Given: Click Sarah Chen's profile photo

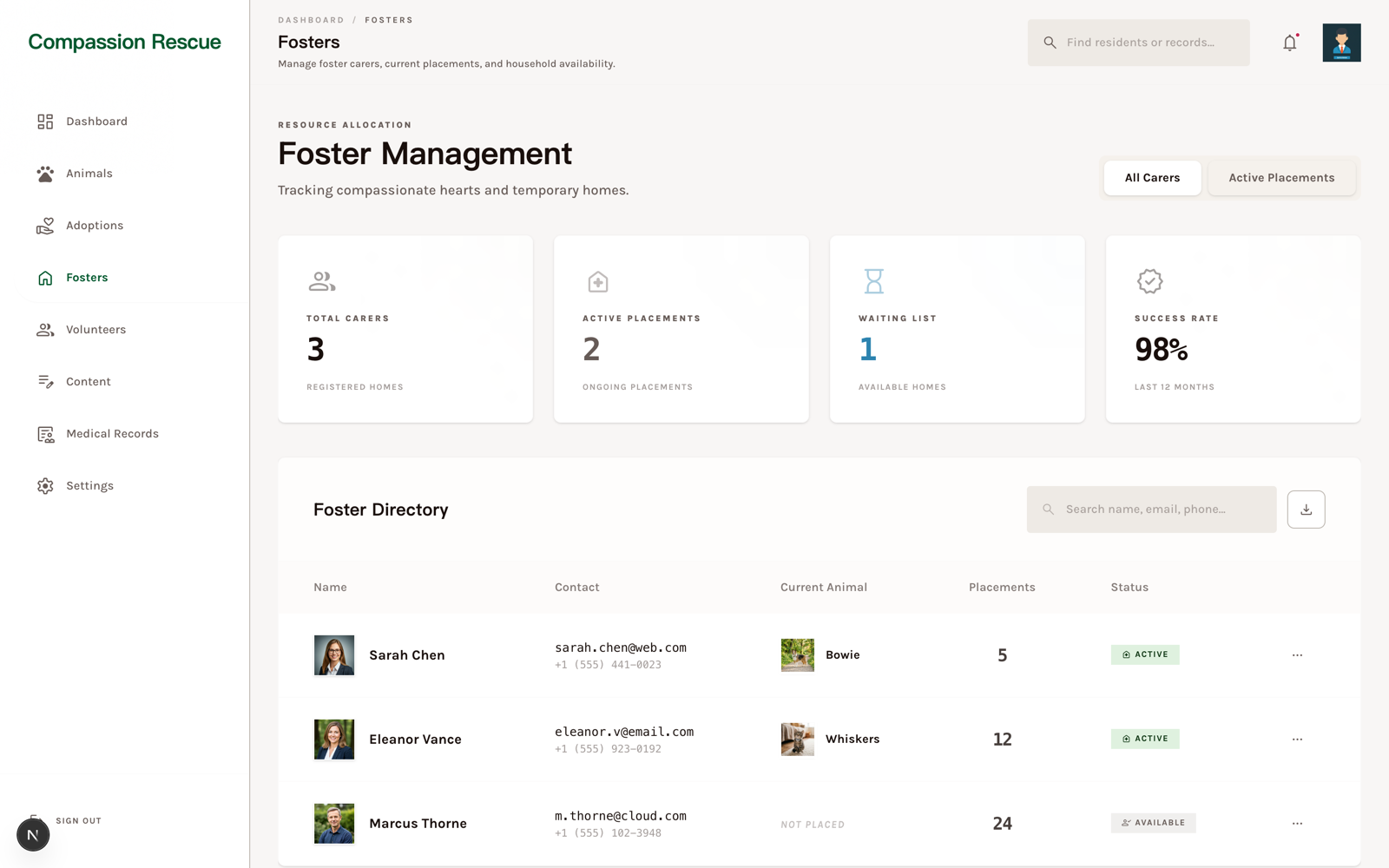Looking at the screenshot, I should point(334,655).
